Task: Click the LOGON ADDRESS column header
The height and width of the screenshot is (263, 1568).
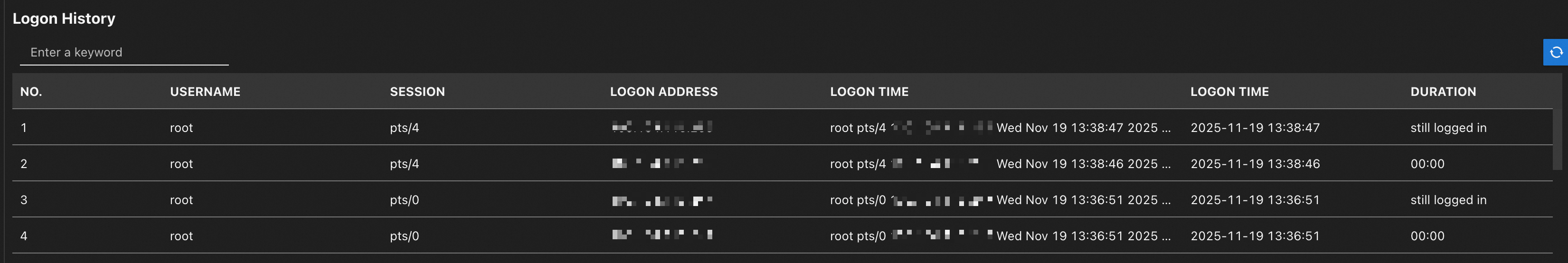Action: tap(663, 91)
